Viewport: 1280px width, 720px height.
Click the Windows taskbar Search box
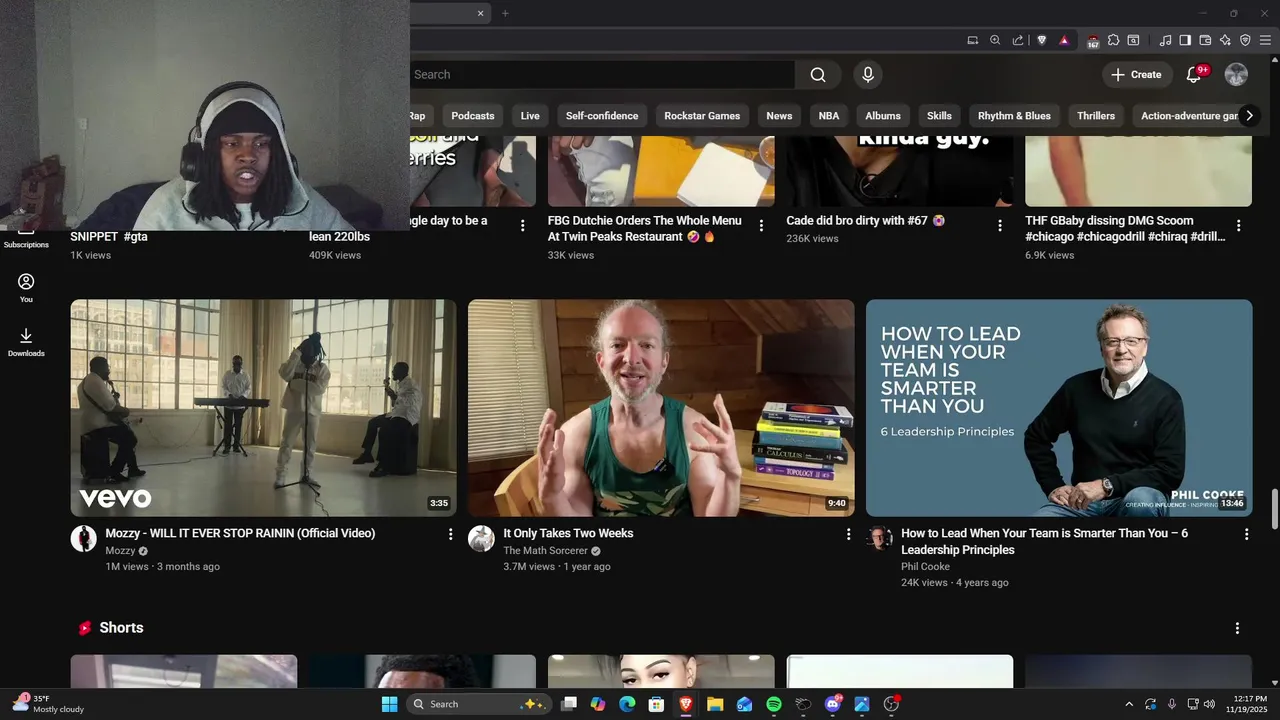478,704
